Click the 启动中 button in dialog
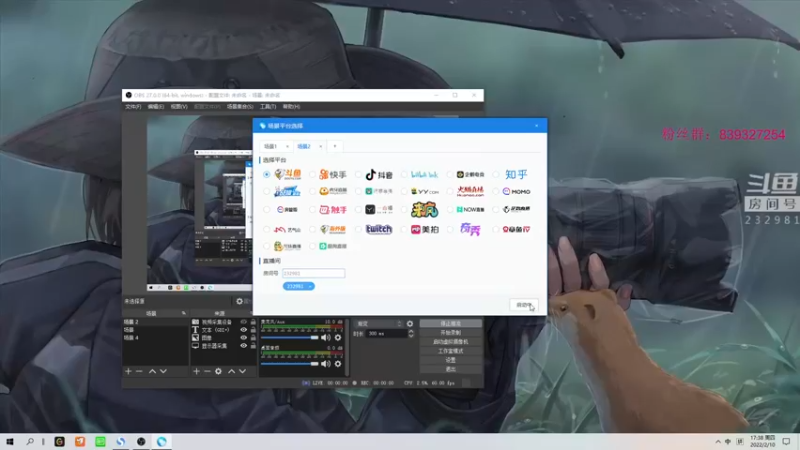Viewport: 800px width, 450px height. click(523, 305)
